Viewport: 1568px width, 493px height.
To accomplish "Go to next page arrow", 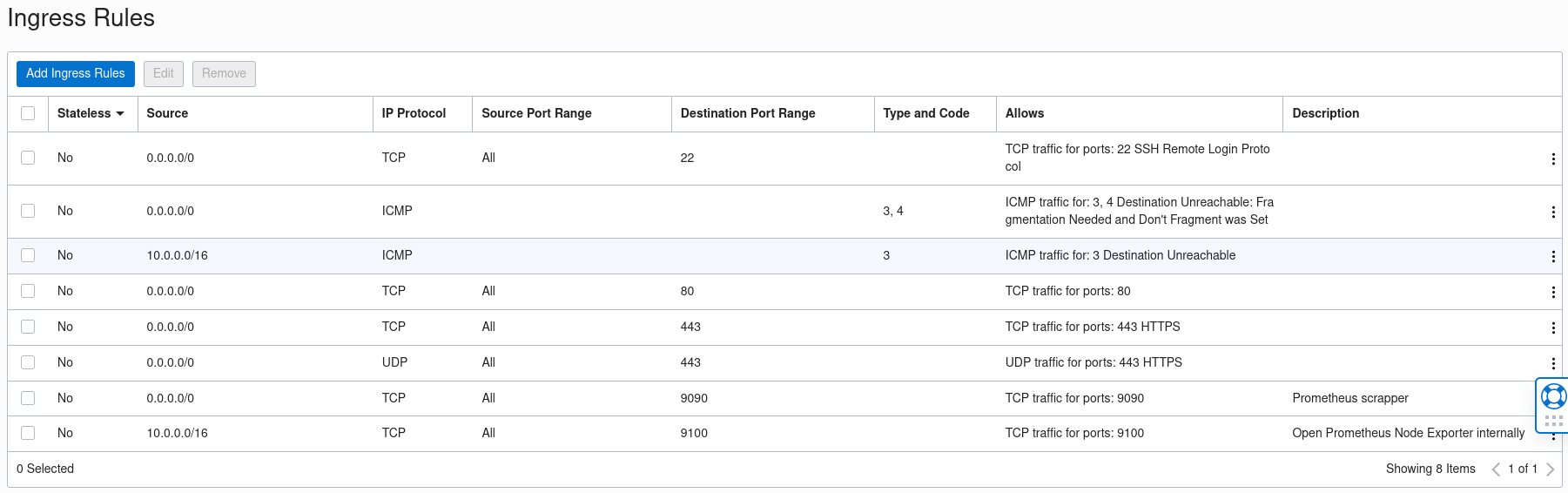I will tap(1550, 469).
